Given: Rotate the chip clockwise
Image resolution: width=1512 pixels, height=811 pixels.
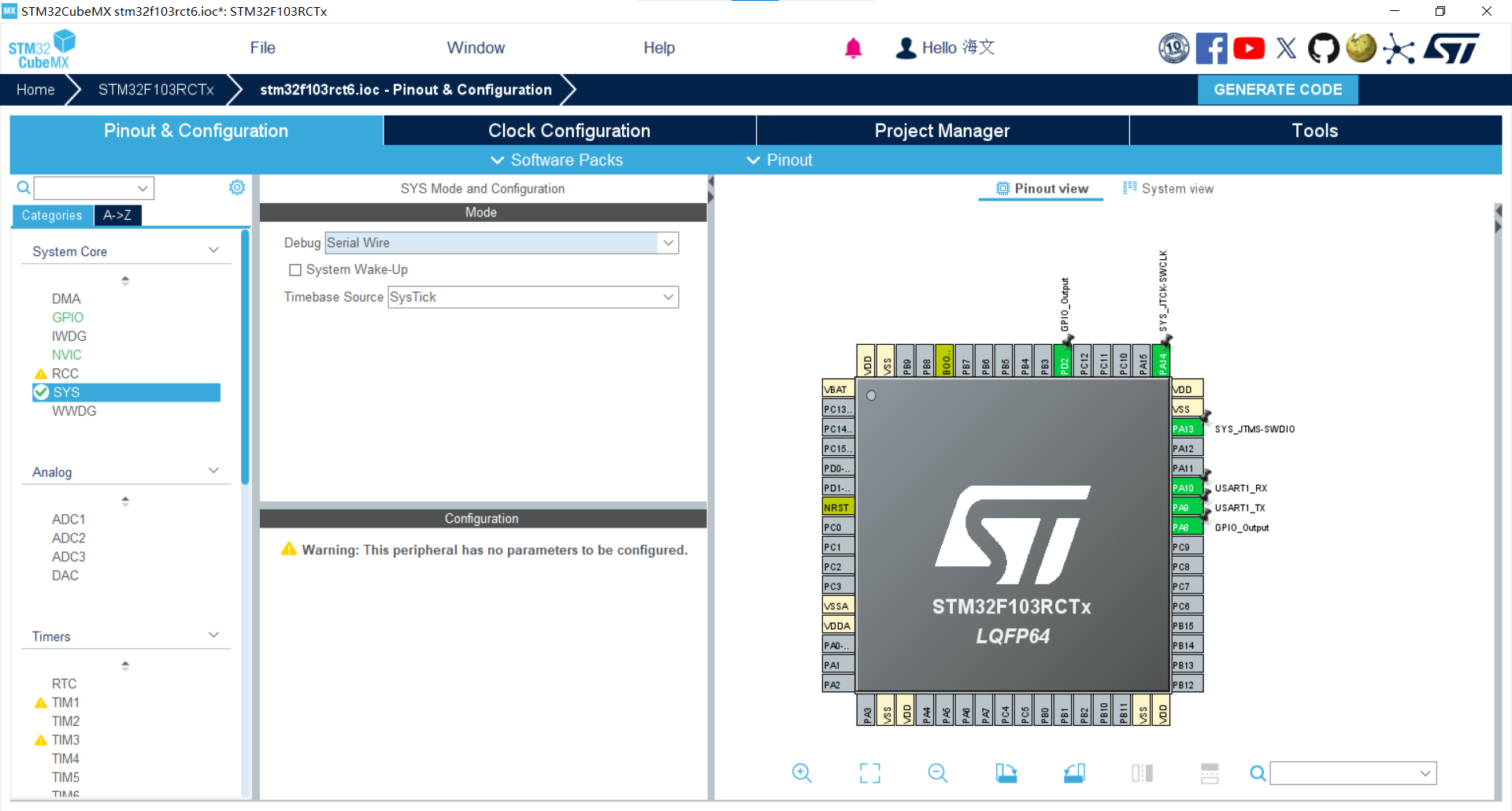Looking at the screenshot, I should coord(1006,773).
